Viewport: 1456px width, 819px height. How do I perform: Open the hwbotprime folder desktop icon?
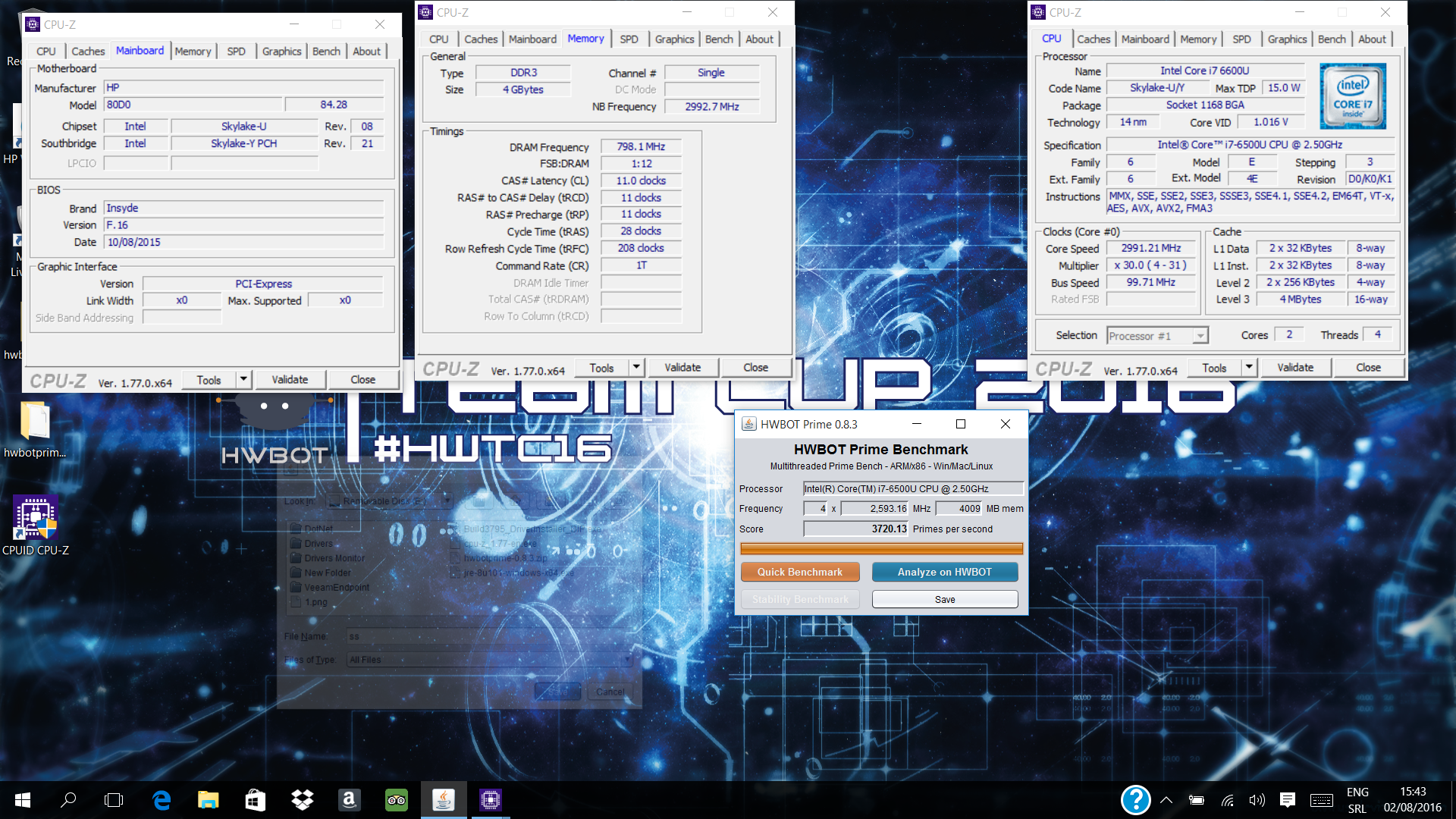[35, 429]
